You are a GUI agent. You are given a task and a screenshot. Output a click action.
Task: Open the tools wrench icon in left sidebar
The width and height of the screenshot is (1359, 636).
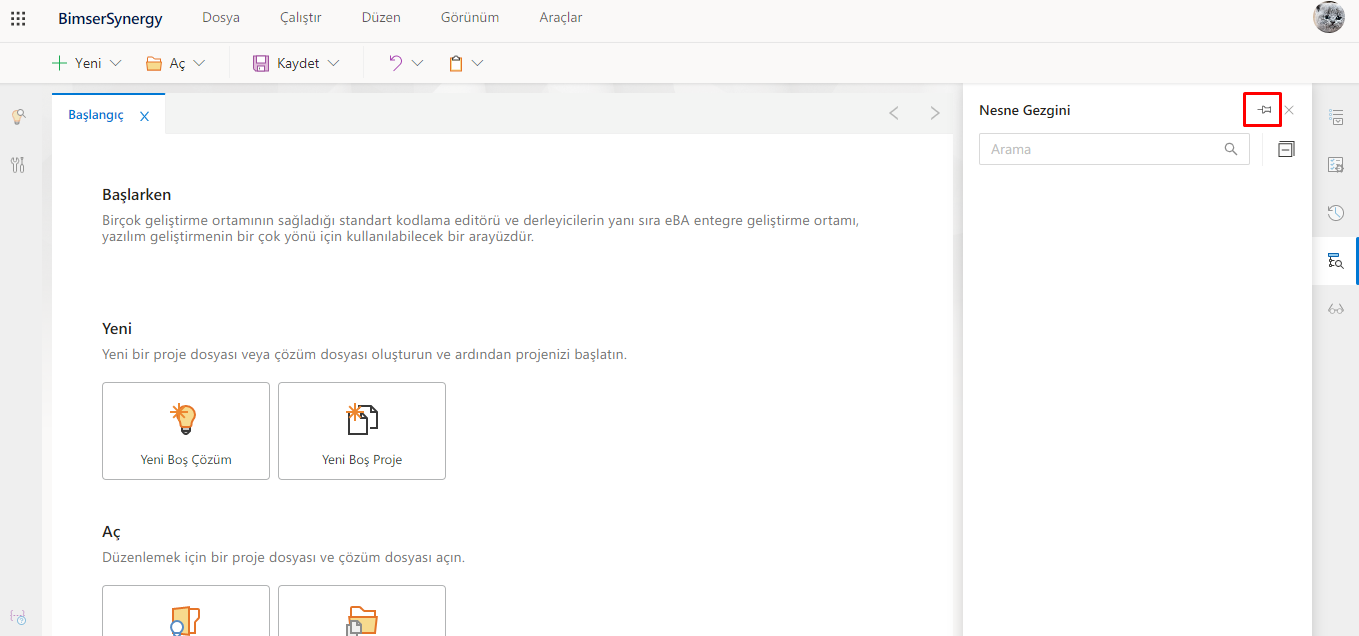click(18, 165)
